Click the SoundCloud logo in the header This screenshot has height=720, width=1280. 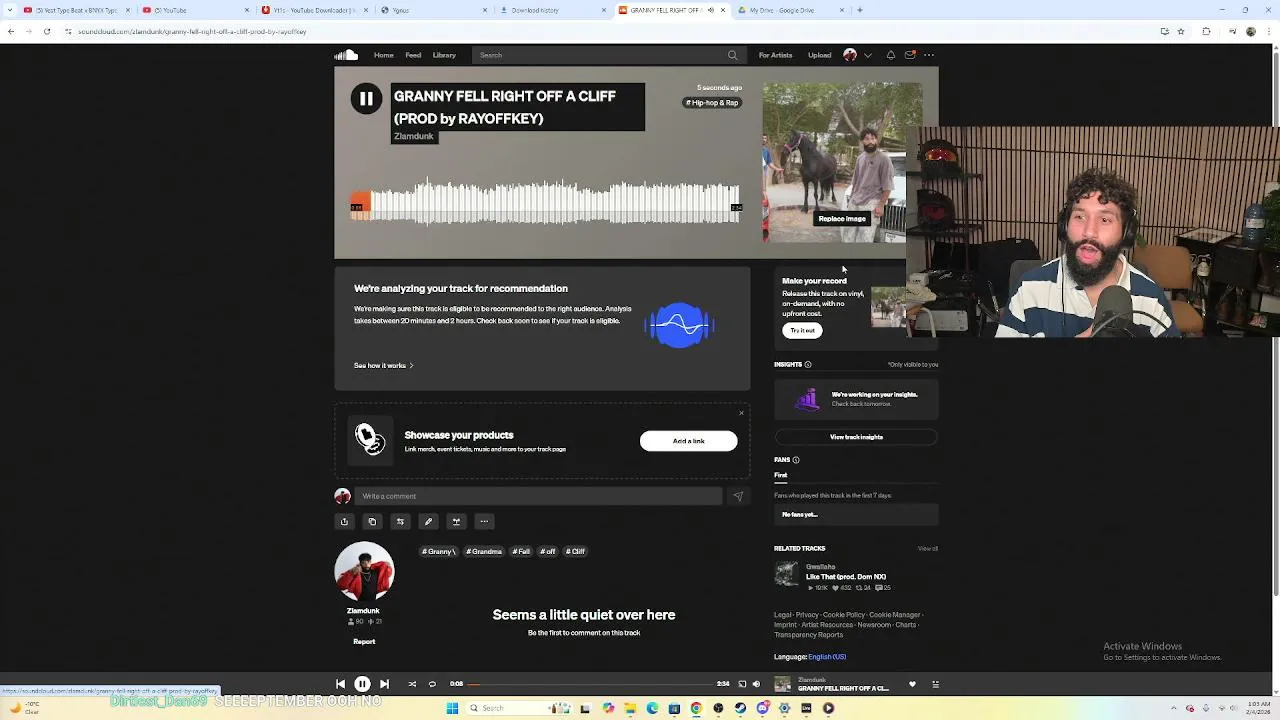coord(346,55)
